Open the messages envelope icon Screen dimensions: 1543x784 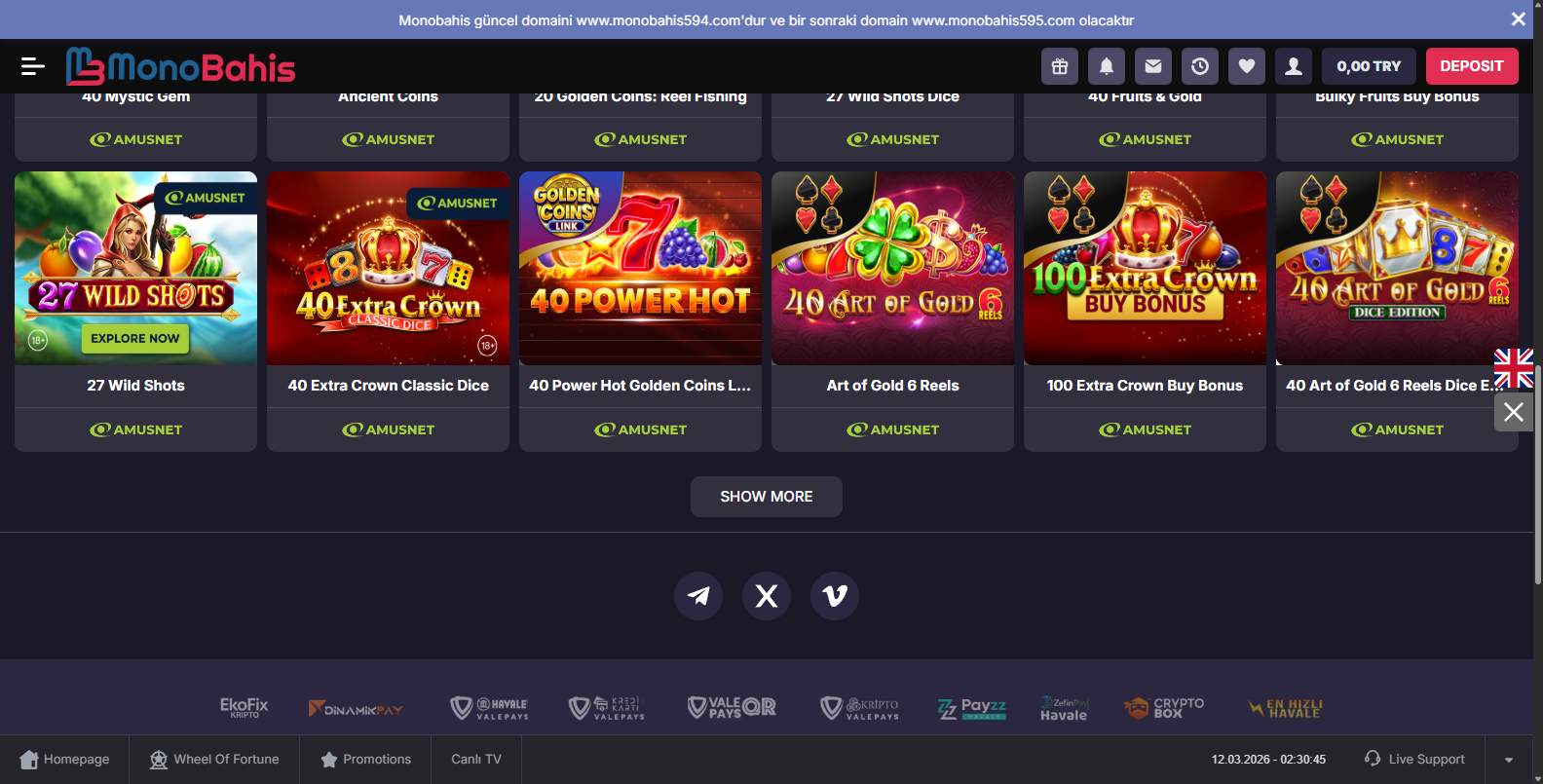[1153, 66]
